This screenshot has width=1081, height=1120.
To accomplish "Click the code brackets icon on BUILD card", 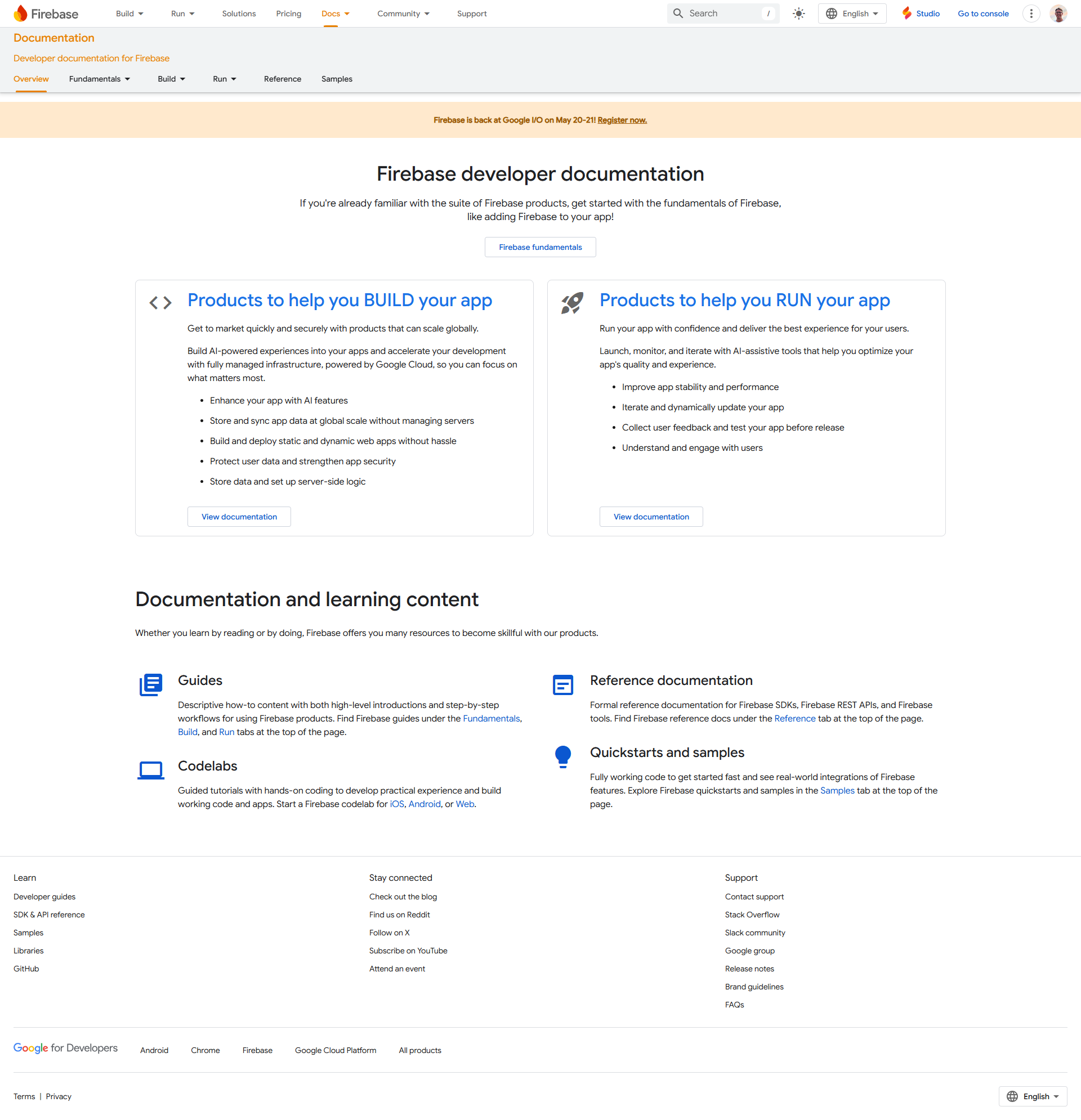I will 160,303.
